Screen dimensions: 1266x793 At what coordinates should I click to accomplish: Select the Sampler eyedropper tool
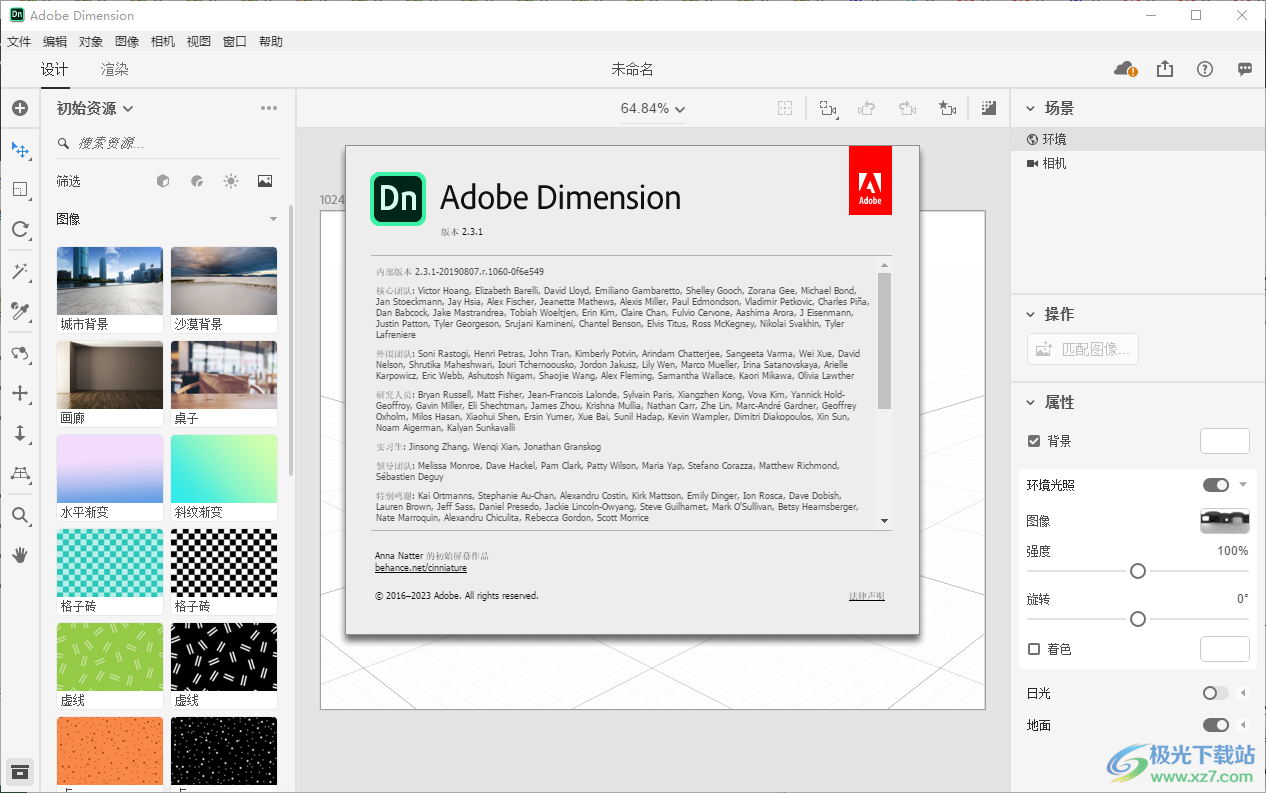coord(19,311)
